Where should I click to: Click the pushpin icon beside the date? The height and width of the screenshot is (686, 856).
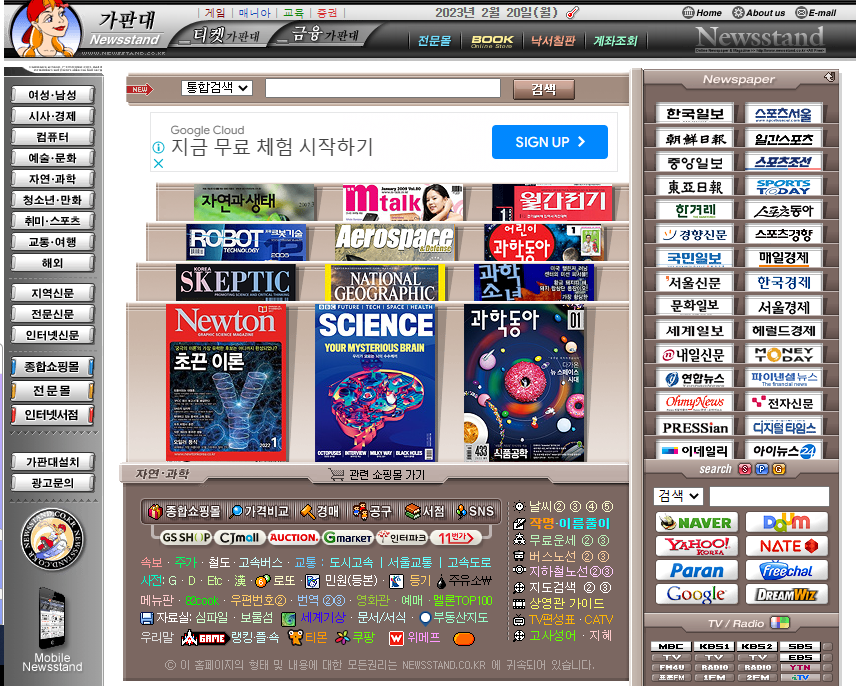click(572, 12)
